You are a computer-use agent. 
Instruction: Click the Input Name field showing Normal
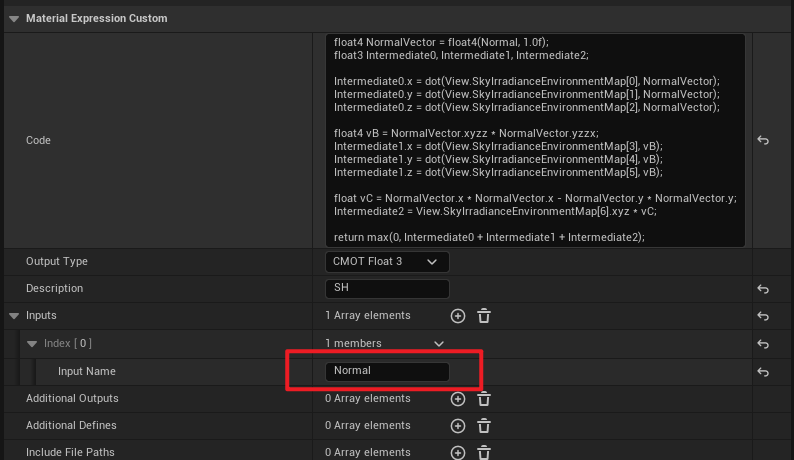(387, 371)
